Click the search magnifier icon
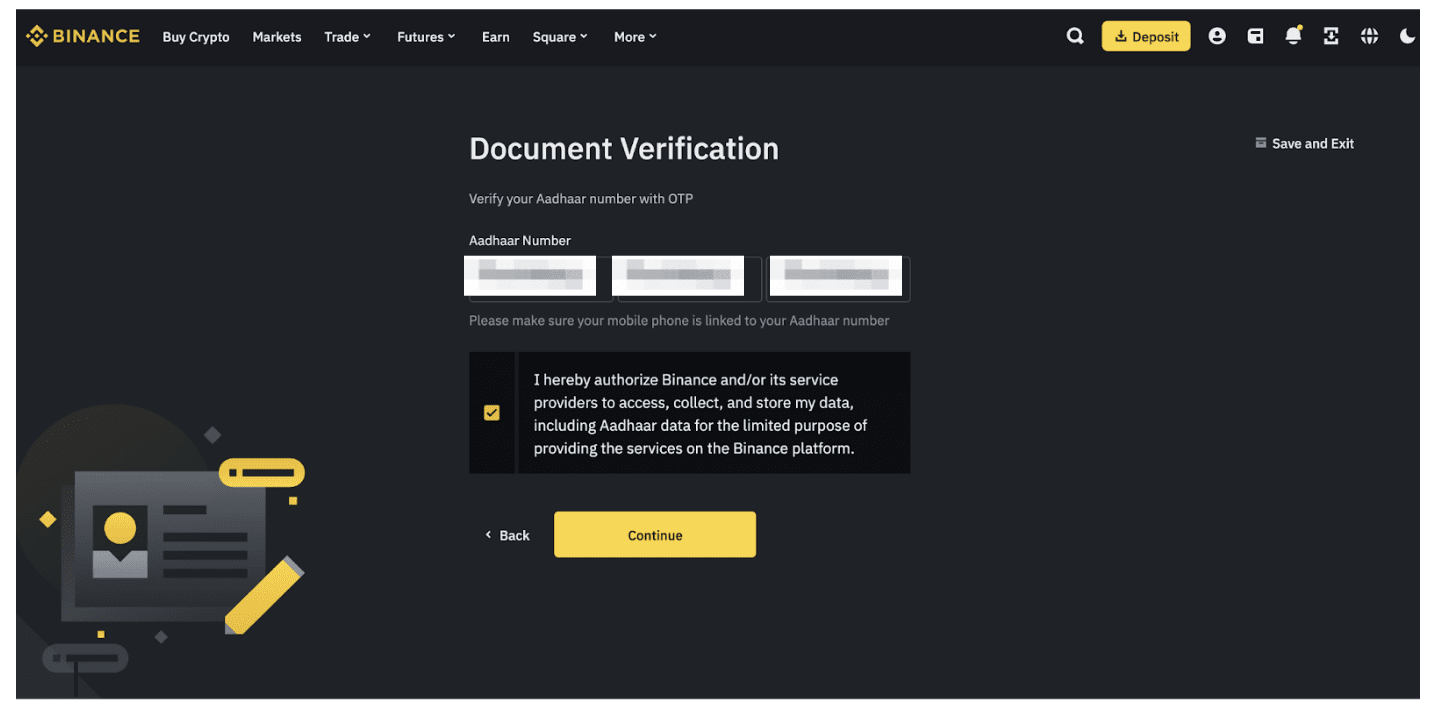This screenshot has height=714, width=1436. pyautogui.click(x=1075, y=37)
